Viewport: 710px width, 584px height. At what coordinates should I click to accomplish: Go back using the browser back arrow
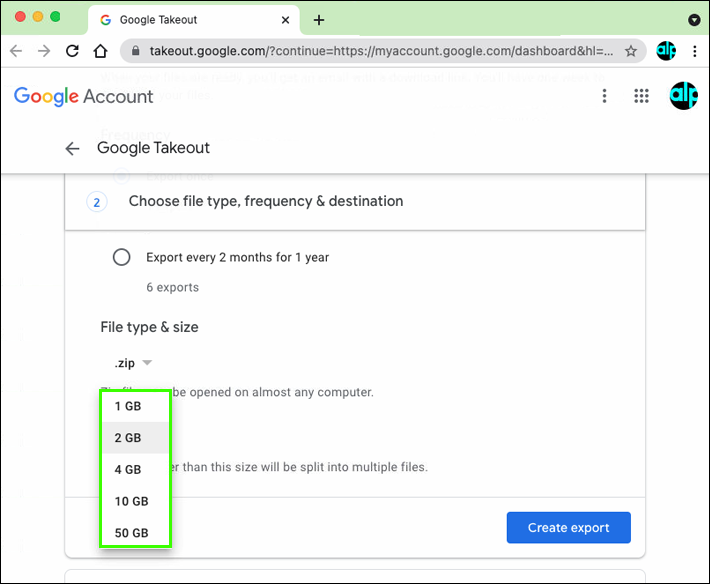(x=16, y=51)
